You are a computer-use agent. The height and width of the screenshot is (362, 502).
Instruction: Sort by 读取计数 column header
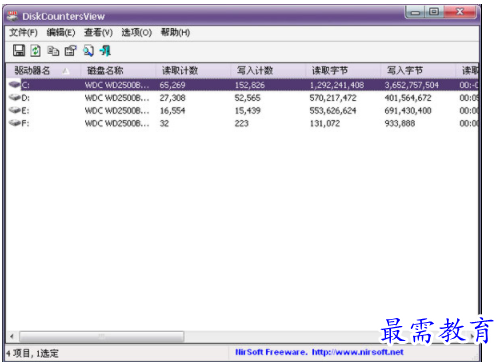(193, 70)
